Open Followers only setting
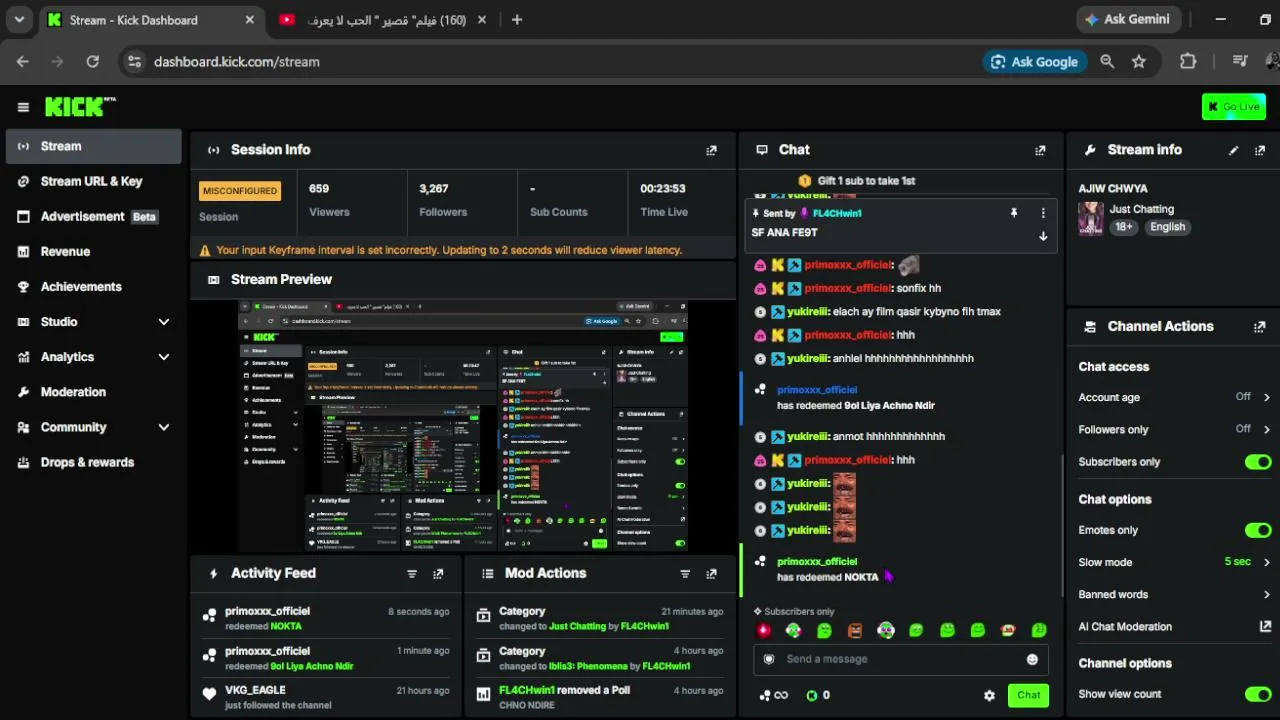 click(x=1174, y=430)
